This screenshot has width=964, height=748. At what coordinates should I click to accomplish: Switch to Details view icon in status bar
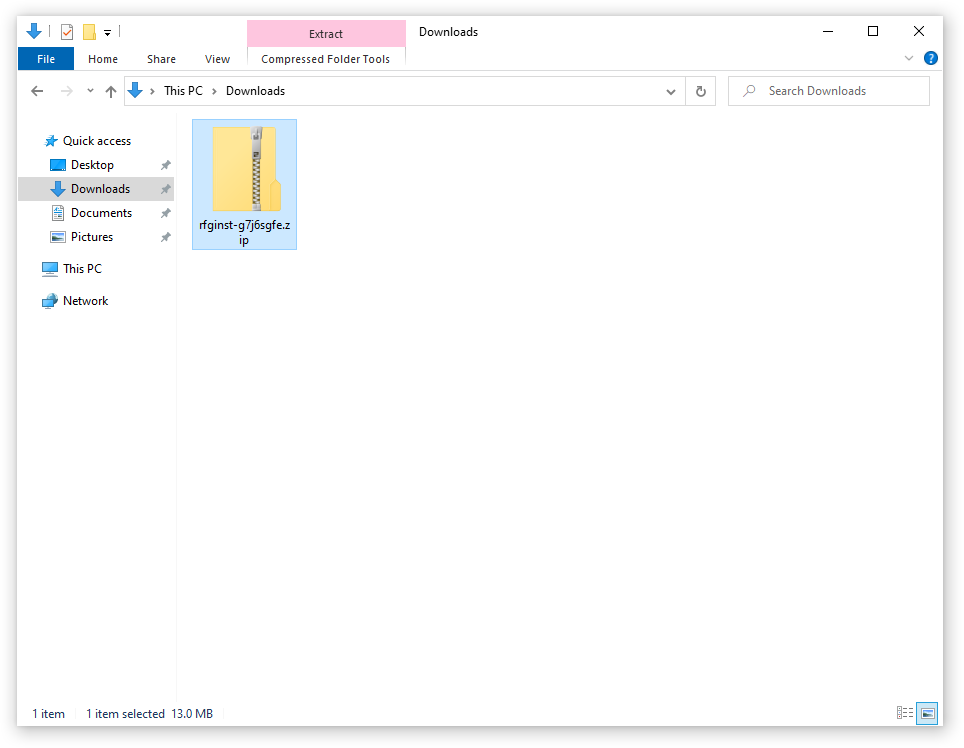pos(904,713)
